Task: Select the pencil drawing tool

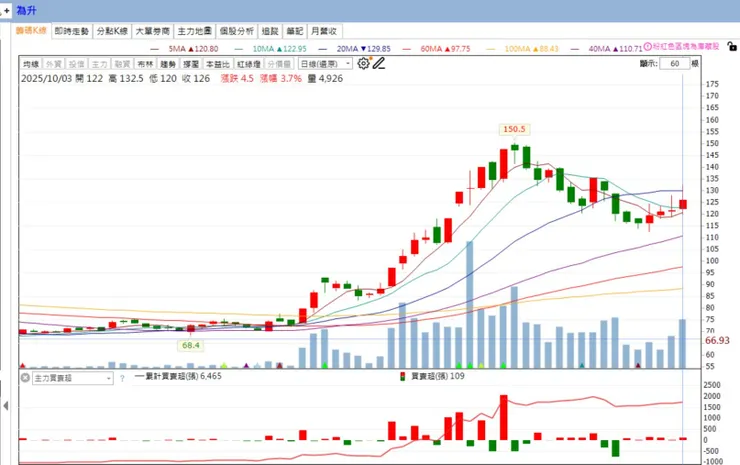Action: (378, 63)
